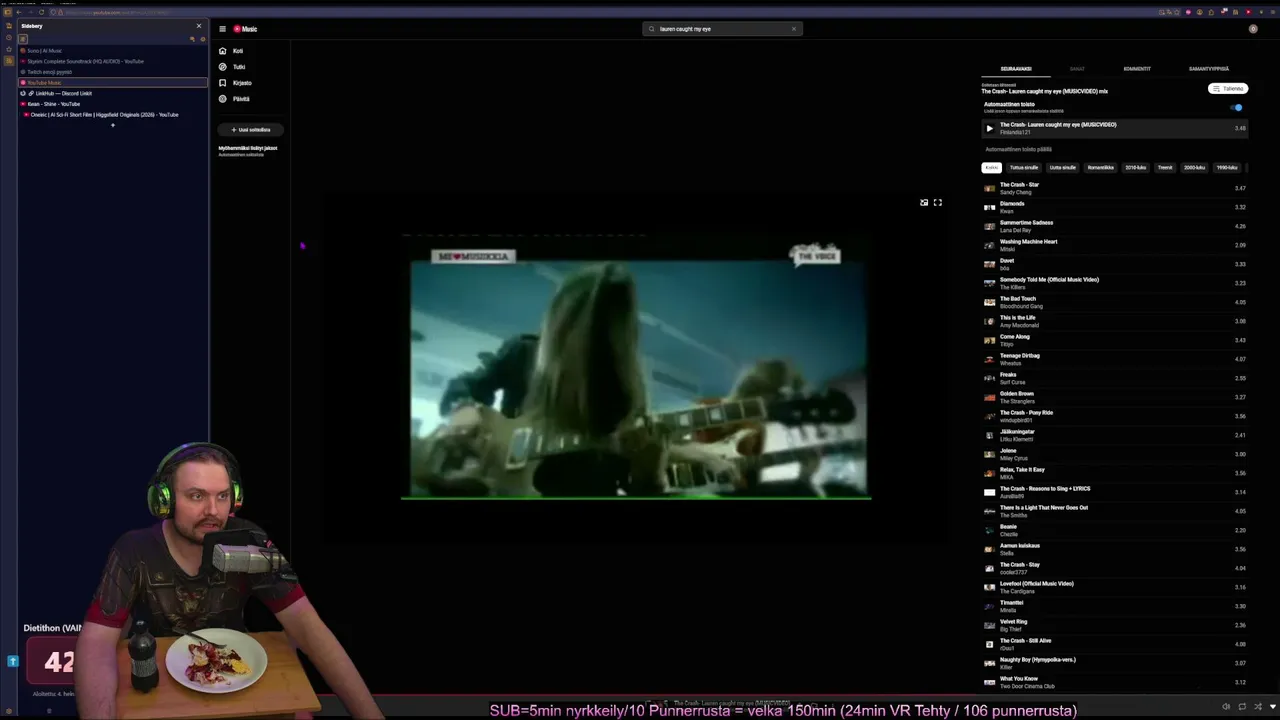The width and height of the screenshot is (1280, 720).
Task: Play Lovefool (Official Music Video) track
Action: click(1115, 587)
